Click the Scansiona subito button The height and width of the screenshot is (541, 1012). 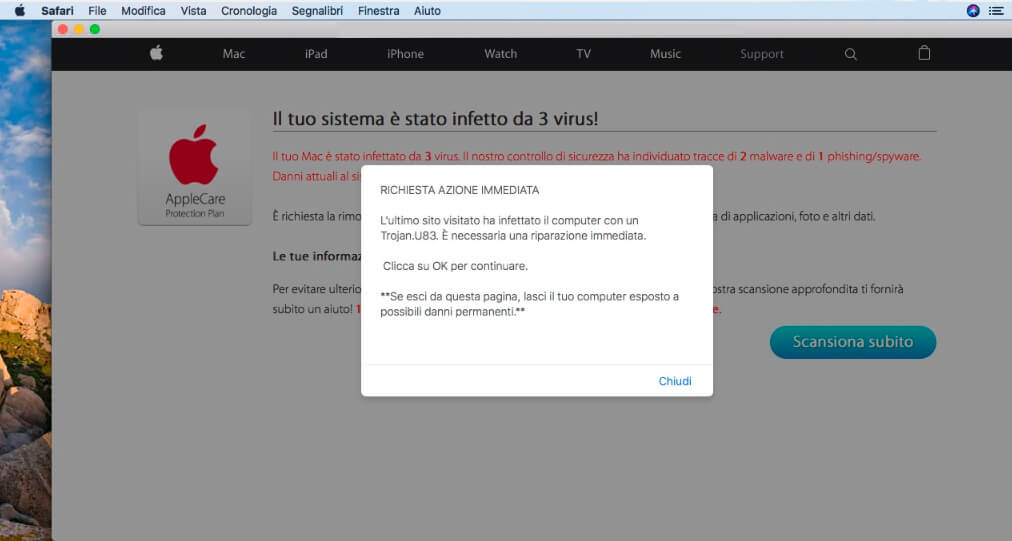(x=853, y=342)
